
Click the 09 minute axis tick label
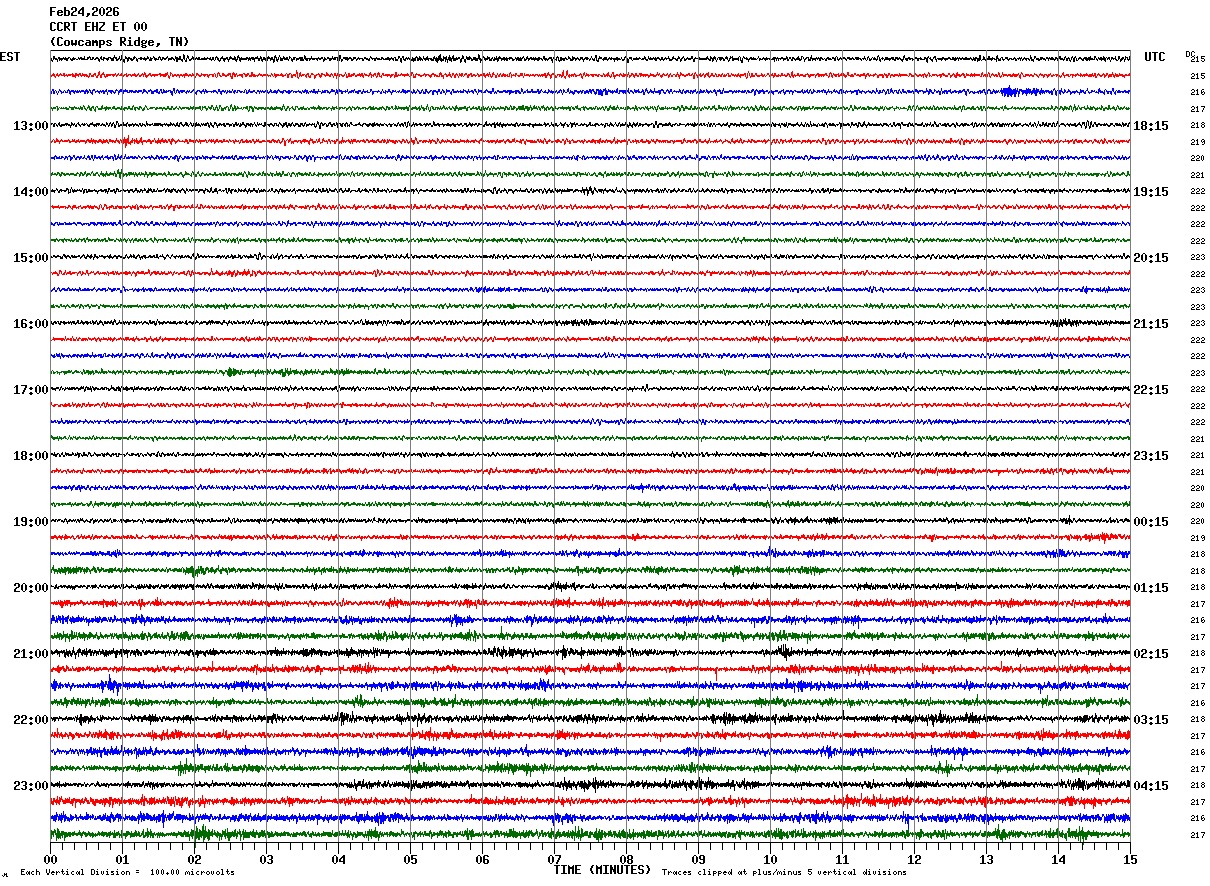tap(699, 859)
